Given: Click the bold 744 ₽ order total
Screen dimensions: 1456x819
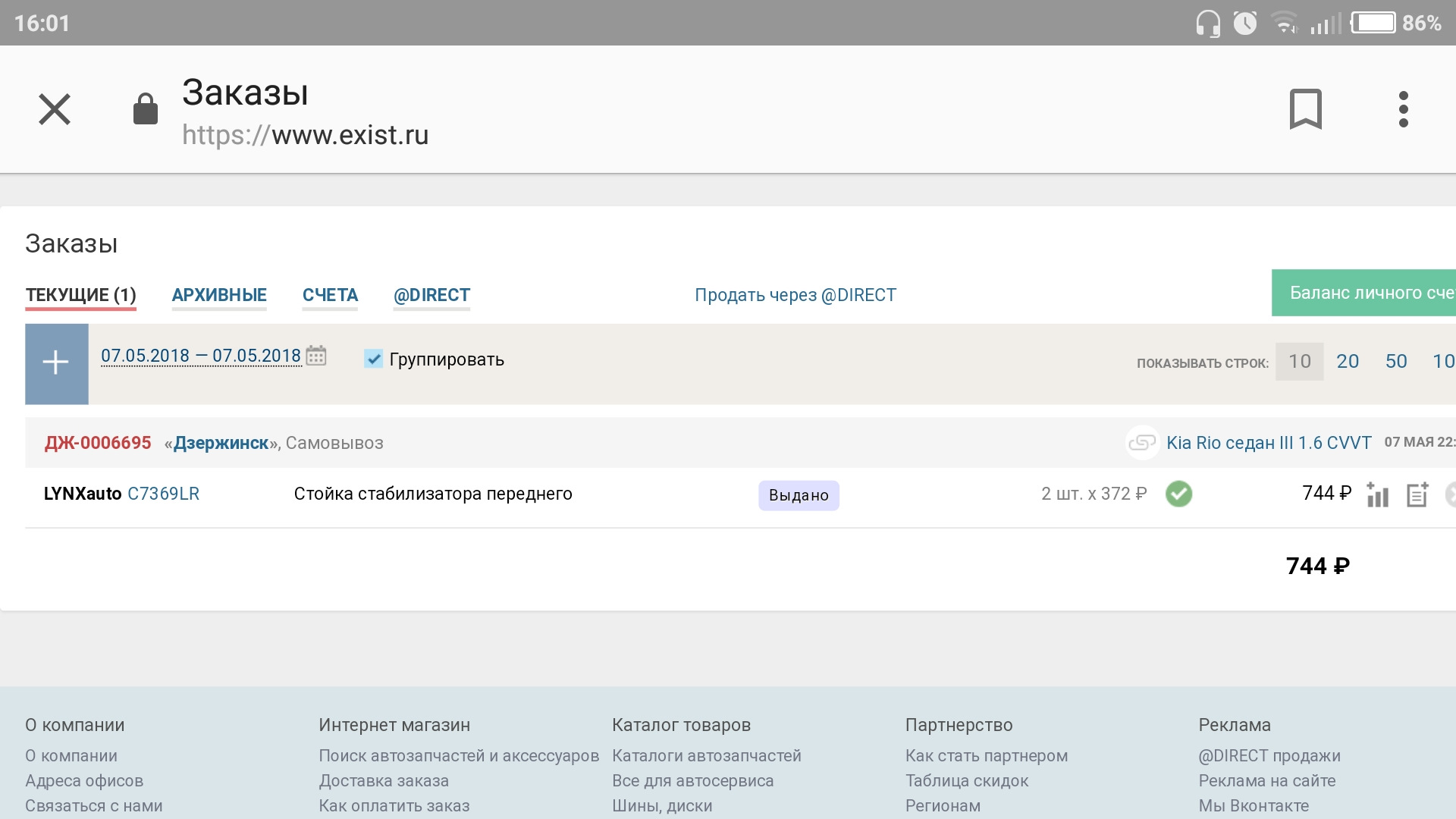Looking at the screenshot, I should pyautogui.click(x=1318, y=566).
